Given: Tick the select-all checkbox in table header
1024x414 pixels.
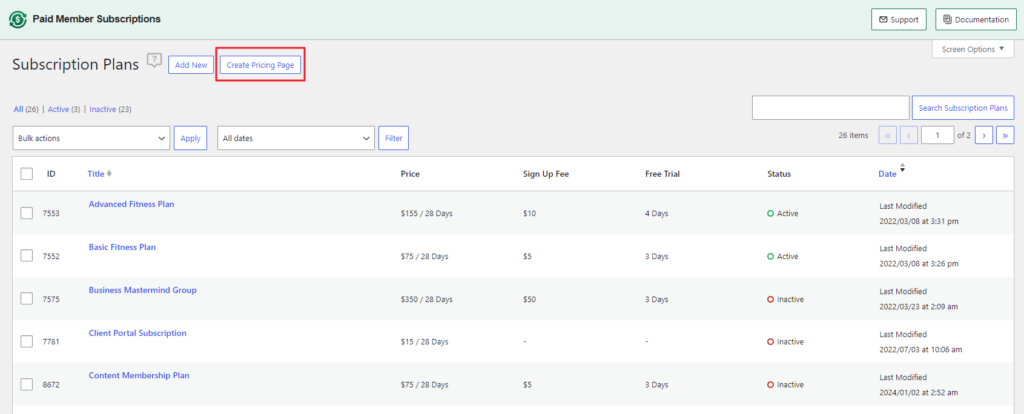Looking at the screenshot, I should click(x=27, y=174).
